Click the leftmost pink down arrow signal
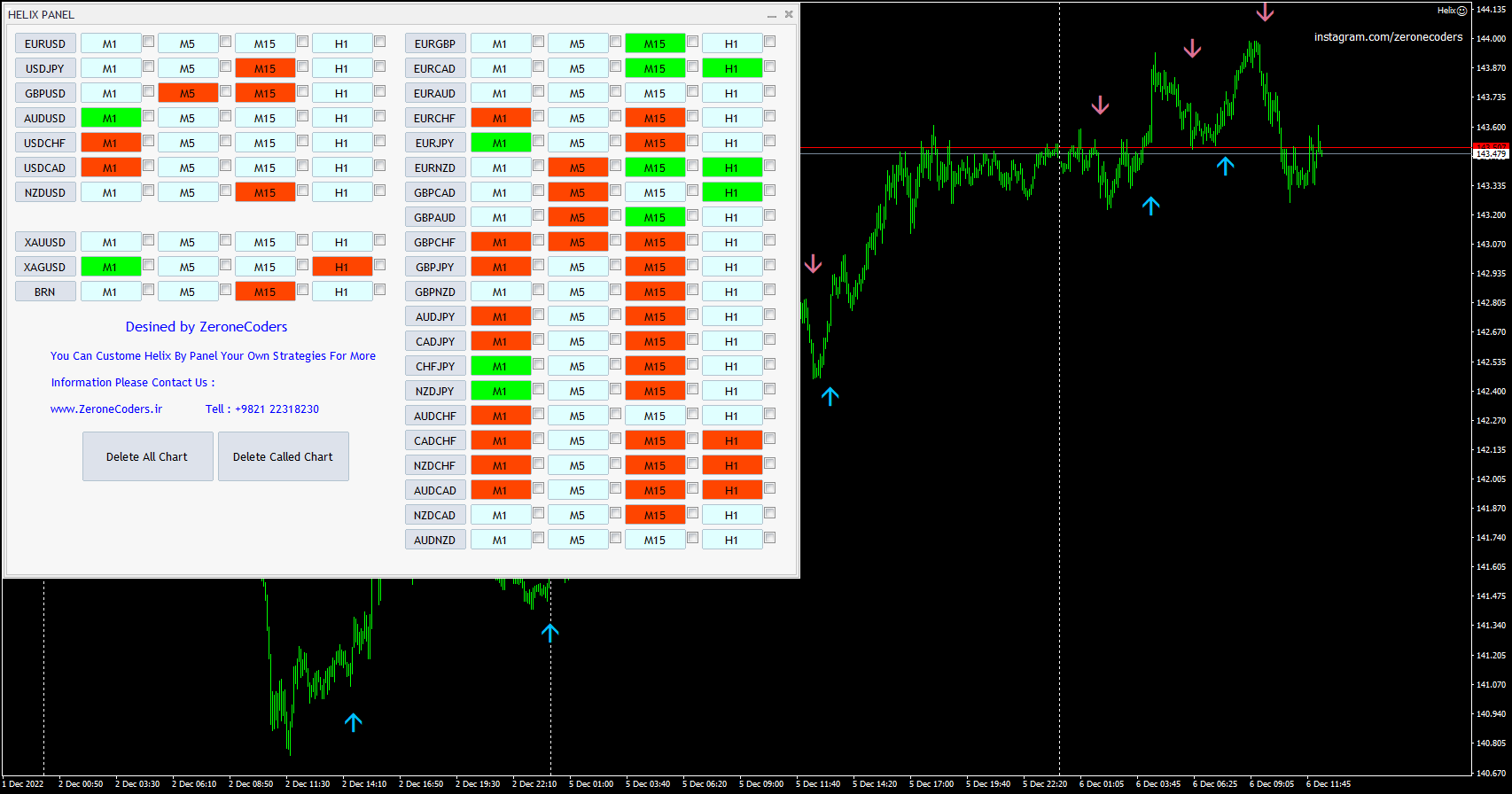1512x794 pixels. click(x=813, y=264)
